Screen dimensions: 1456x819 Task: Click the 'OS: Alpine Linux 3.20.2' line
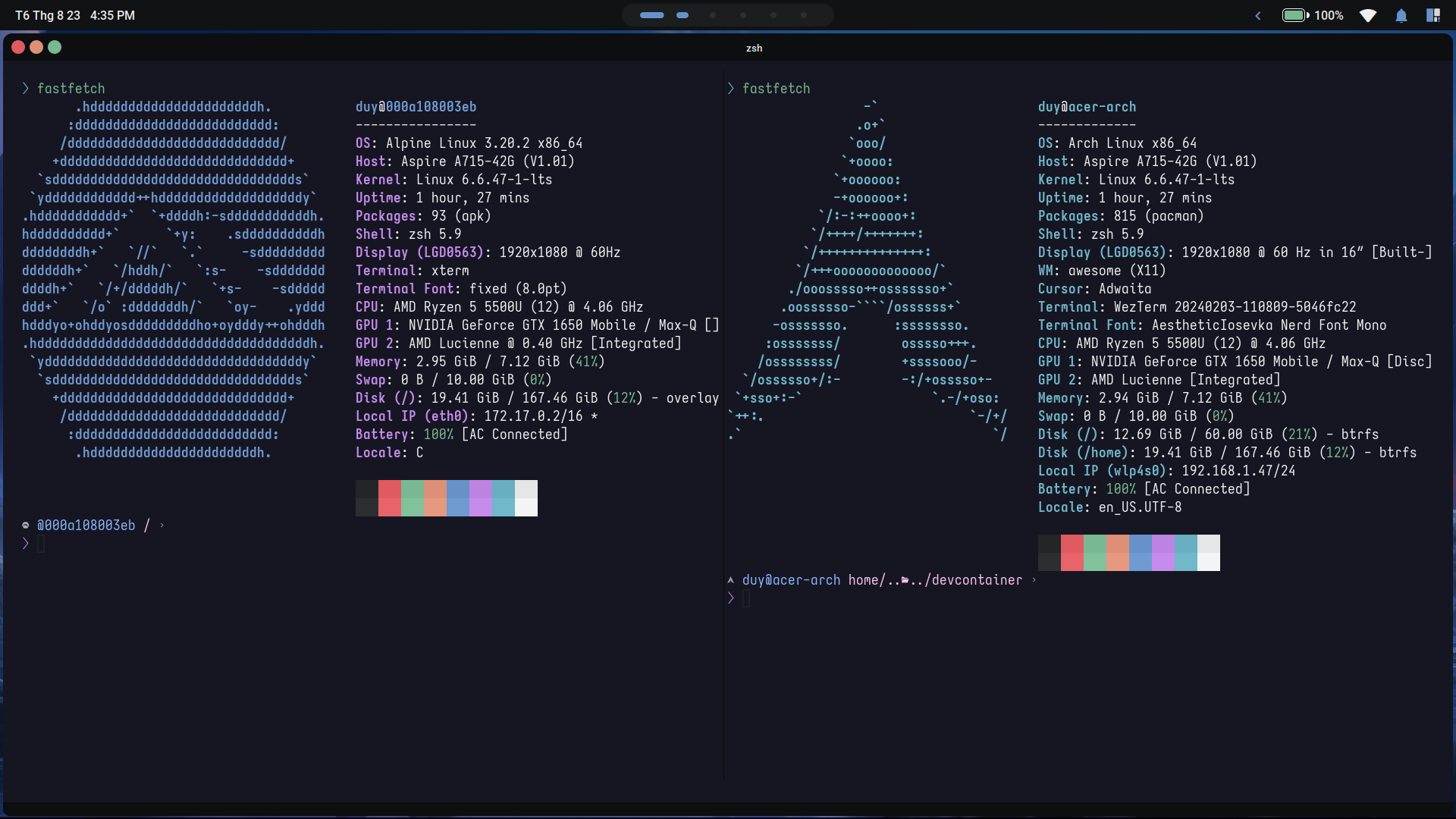(469, 143)
